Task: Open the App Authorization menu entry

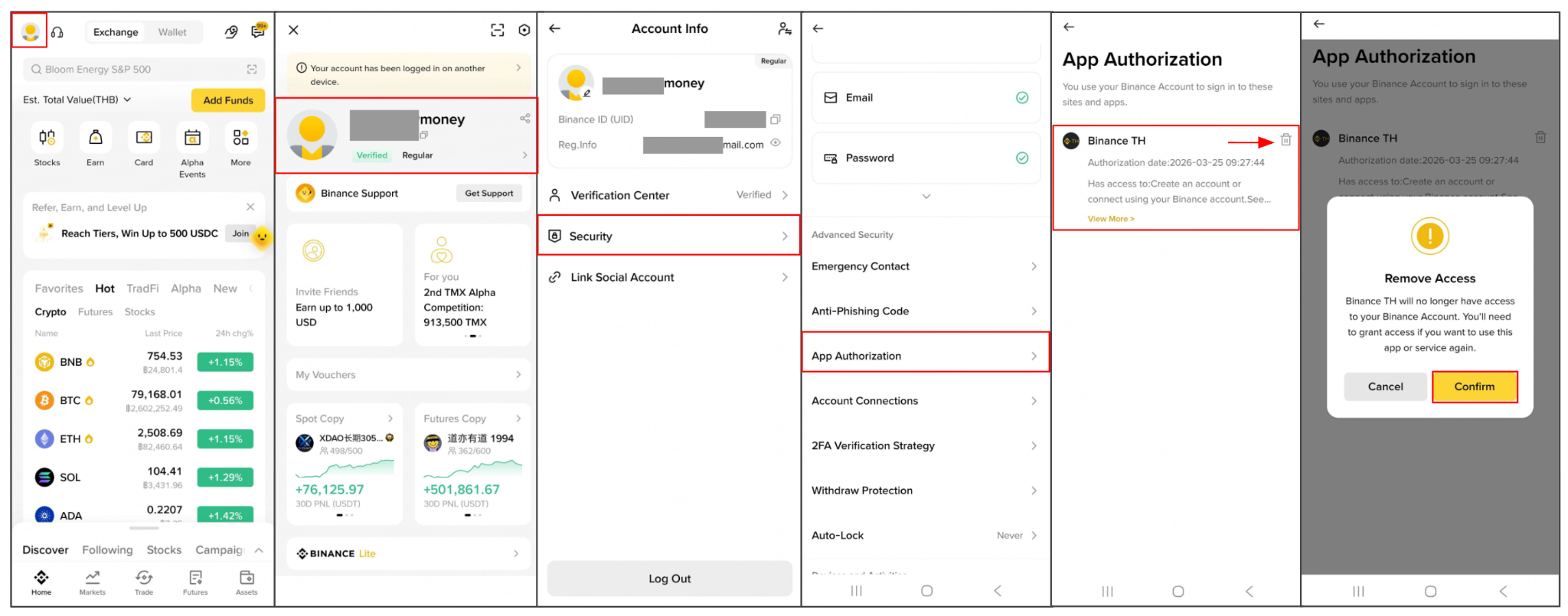Action: [x=925, y=356]
